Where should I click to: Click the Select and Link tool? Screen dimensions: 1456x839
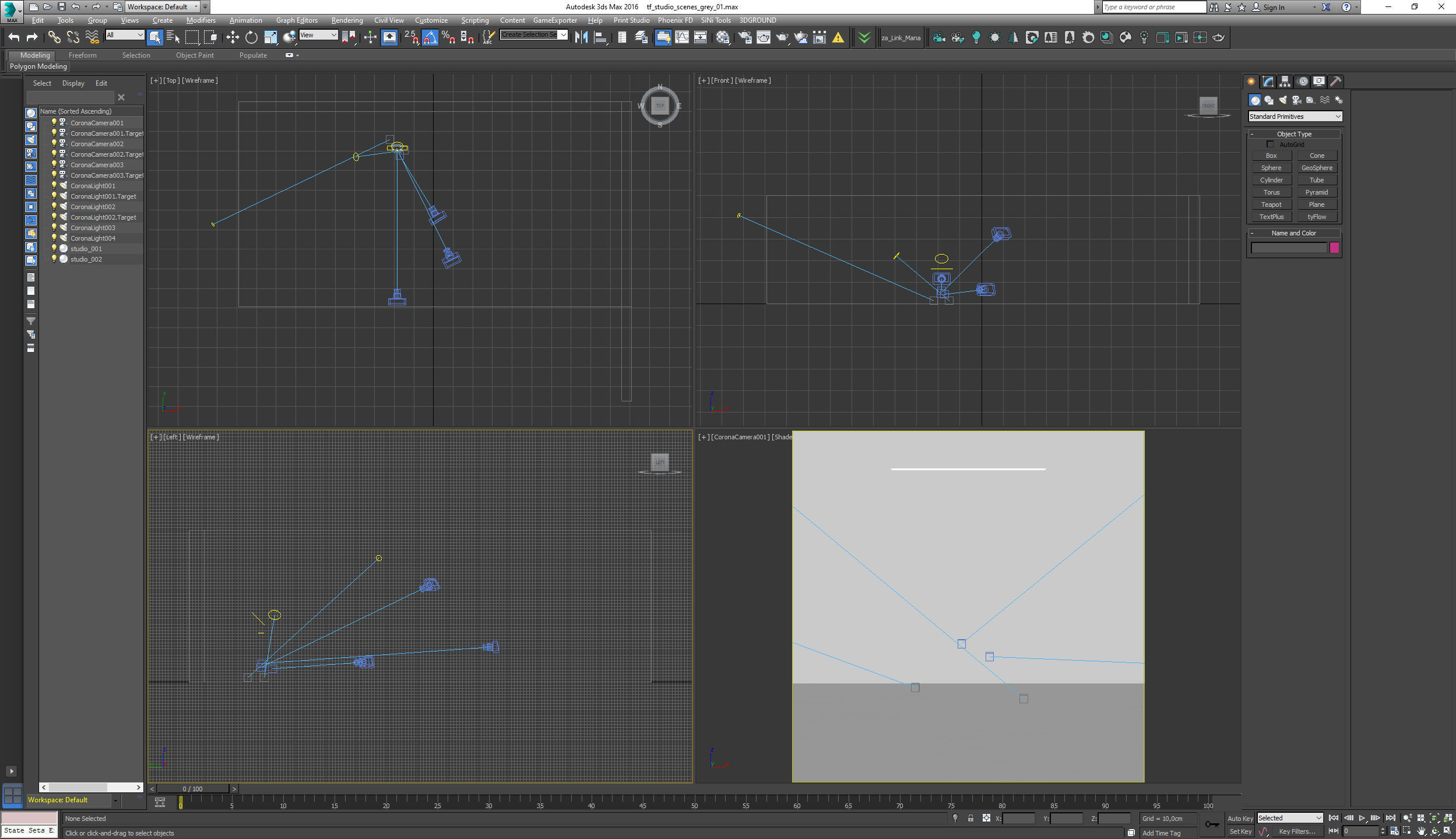click(54, 38)
